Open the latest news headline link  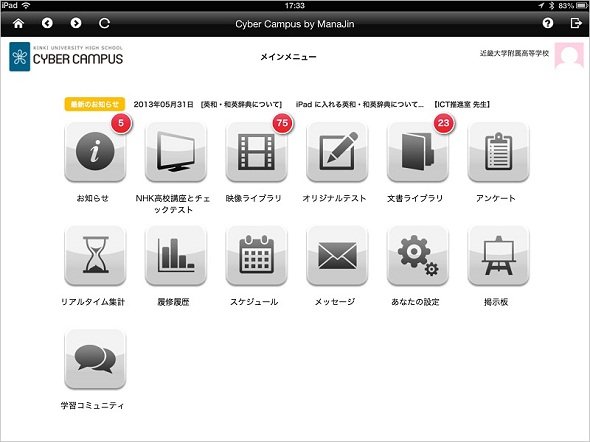pyautogui.click(x=312, y=104)
